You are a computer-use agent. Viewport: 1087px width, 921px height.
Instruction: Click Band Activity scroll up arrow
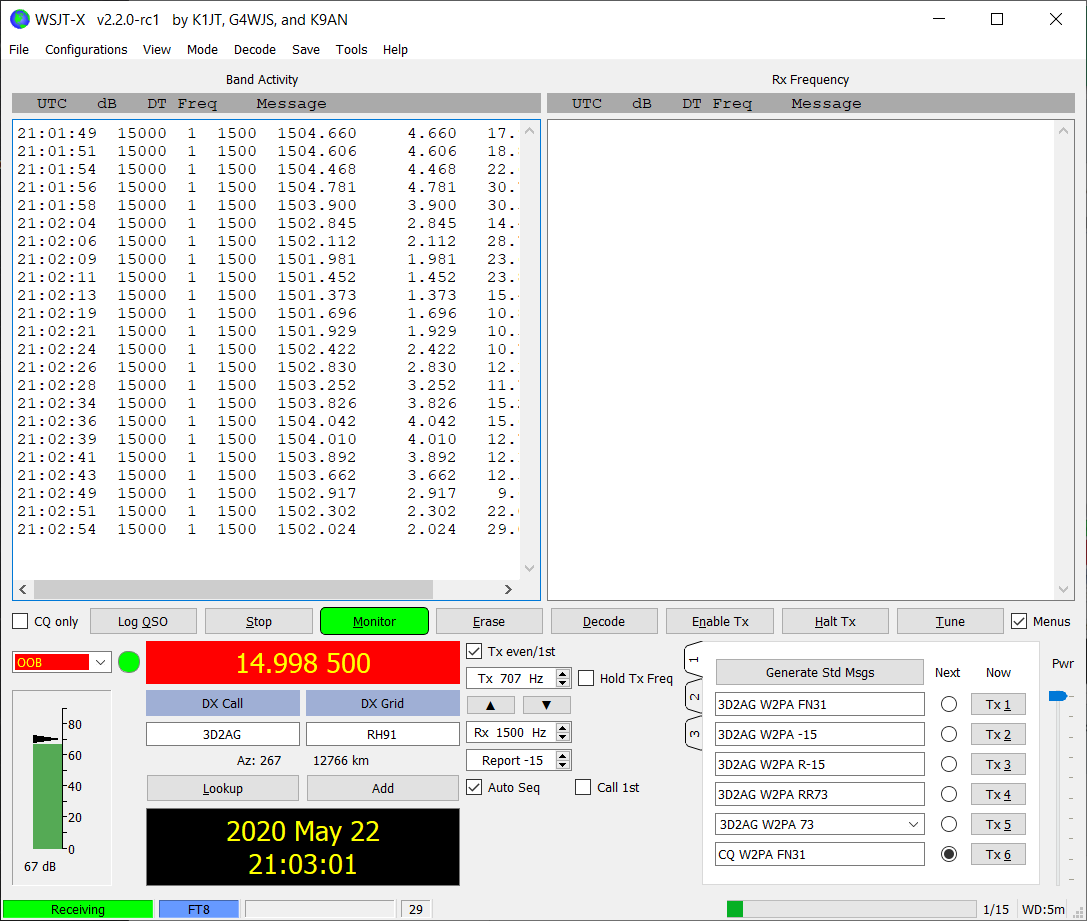coord(530,130)
